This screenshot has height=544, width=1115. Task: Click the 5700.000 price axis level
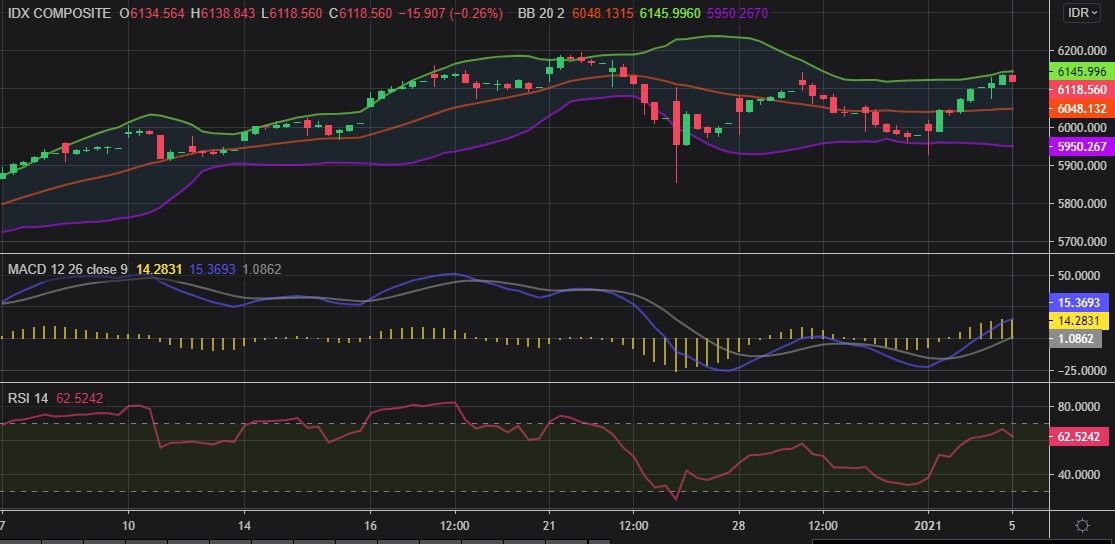tap(1082, 242)
